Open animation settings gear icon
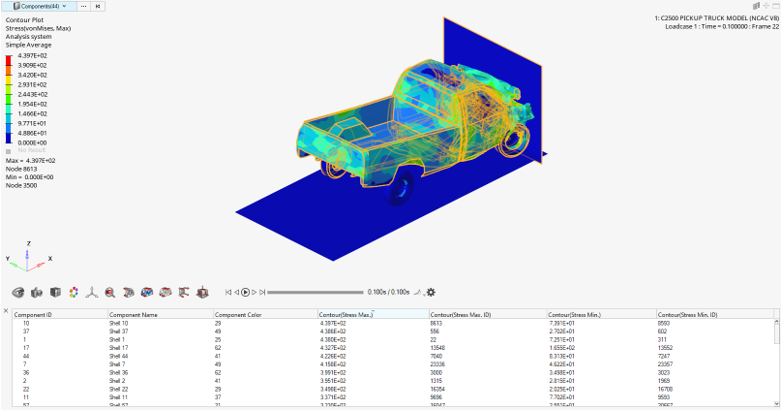Viewport: 783px width, 410px height. click(431, 292)
